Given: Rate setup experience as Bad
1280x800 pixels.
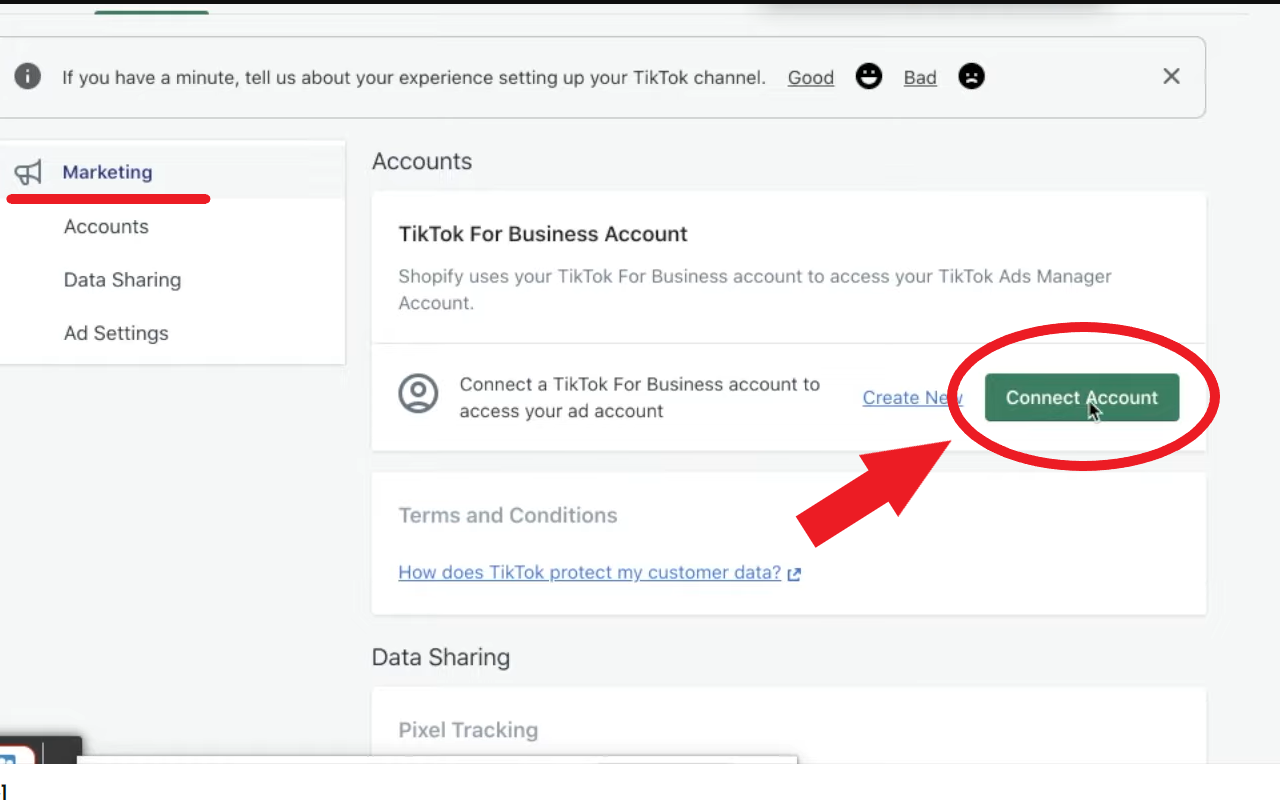Looking at the screenshot, I should [x=920, y=78].
